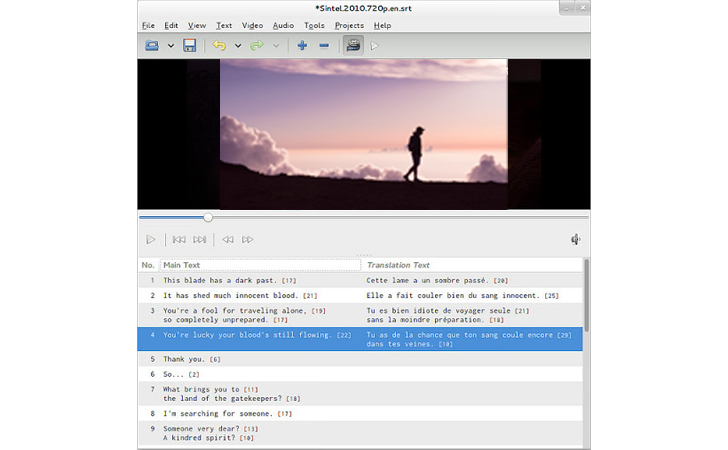Open the View menu
Image resolution: width=728 pixels, height=450 pixels.
coord(196,26)
